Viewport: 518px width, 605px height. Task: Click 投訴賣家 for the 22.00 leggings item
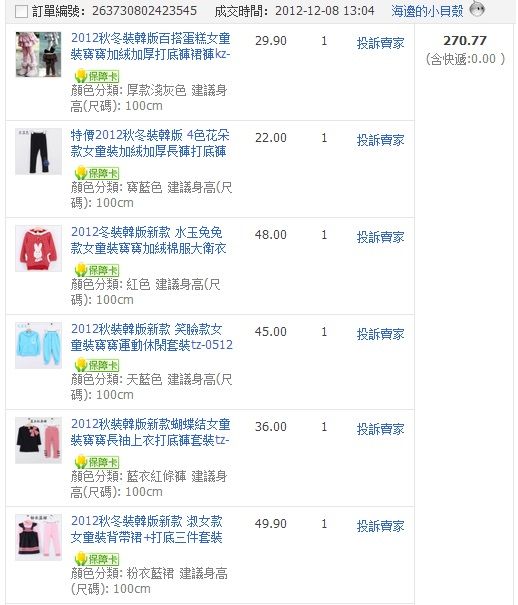pos(380,140)
